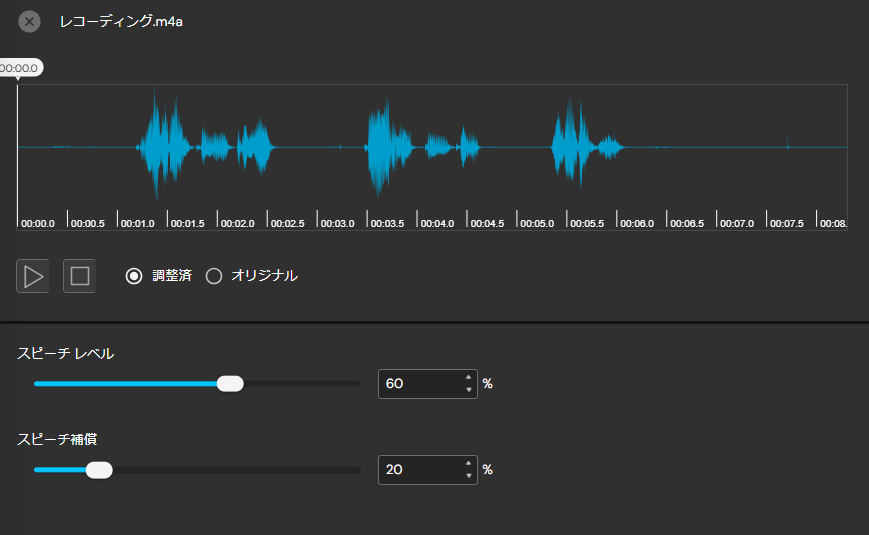Click the 00:02.0 label on timeline ruler

[x=237, y=223]
